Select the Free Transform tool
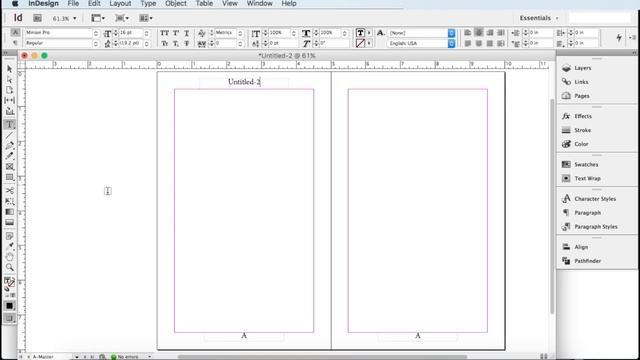 [10, 201]
